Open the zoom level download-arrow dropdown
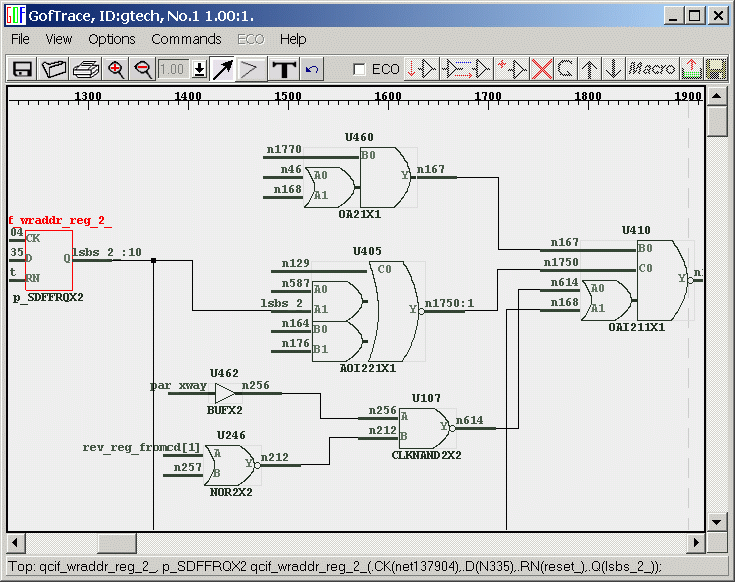The width and height of the screenshot is (735, 582). pos(199,69)
